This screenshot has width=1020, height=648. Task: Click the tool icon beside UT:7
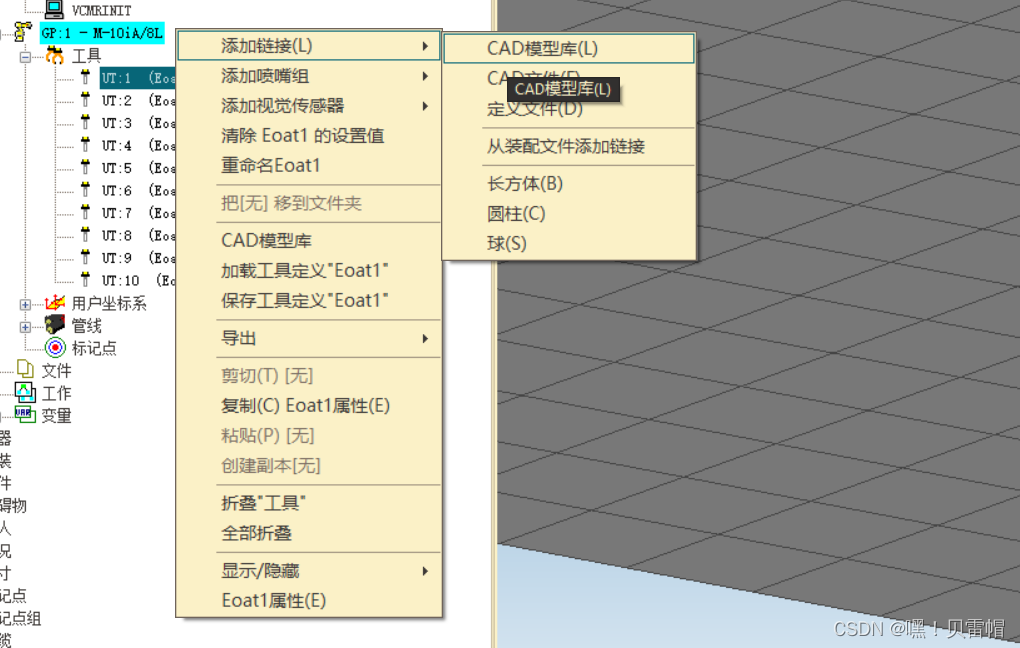85,212
